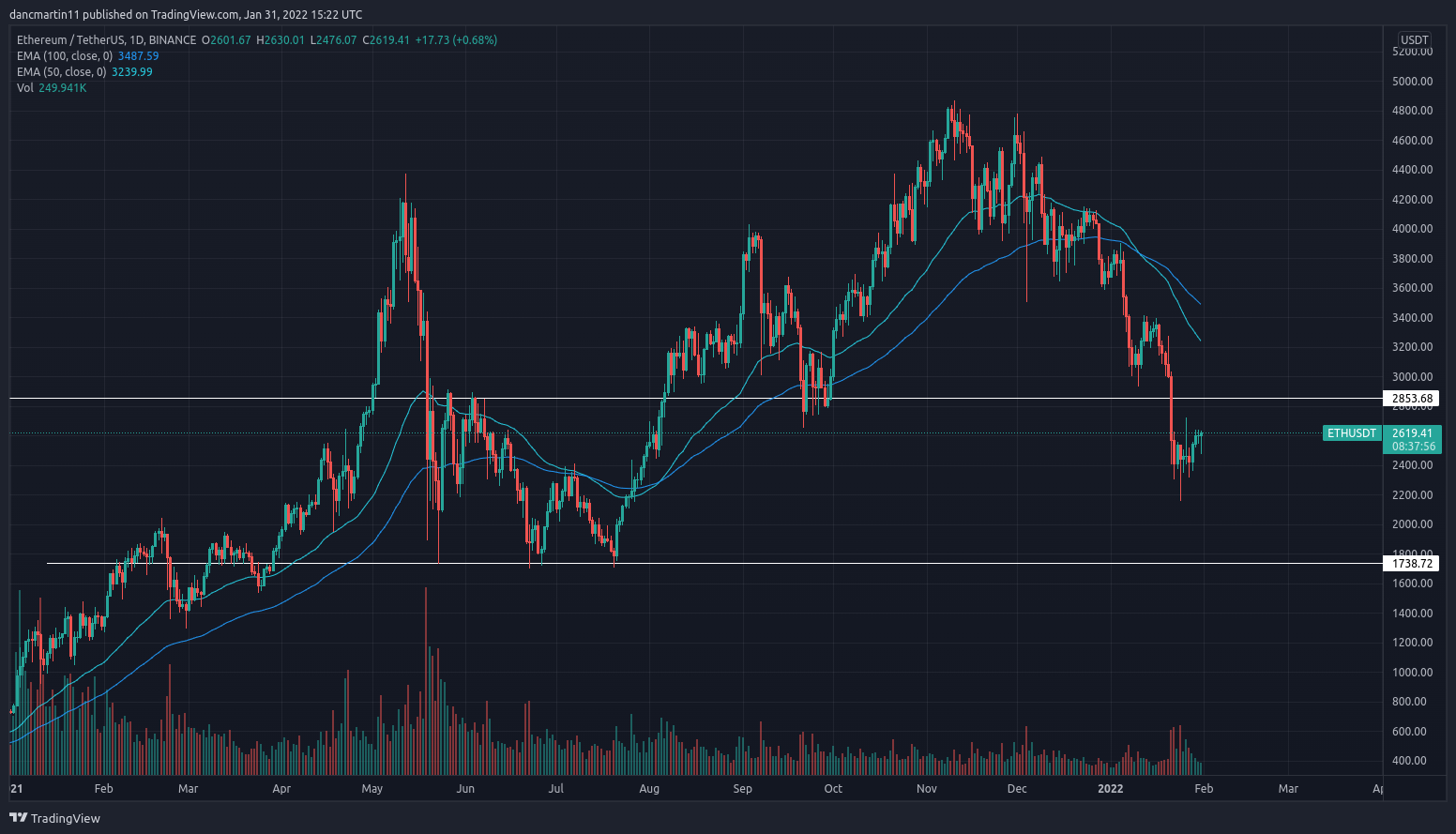
Task: Select the EMA (50, close, 0) indicator label
Action: click(x=61, y=72)
